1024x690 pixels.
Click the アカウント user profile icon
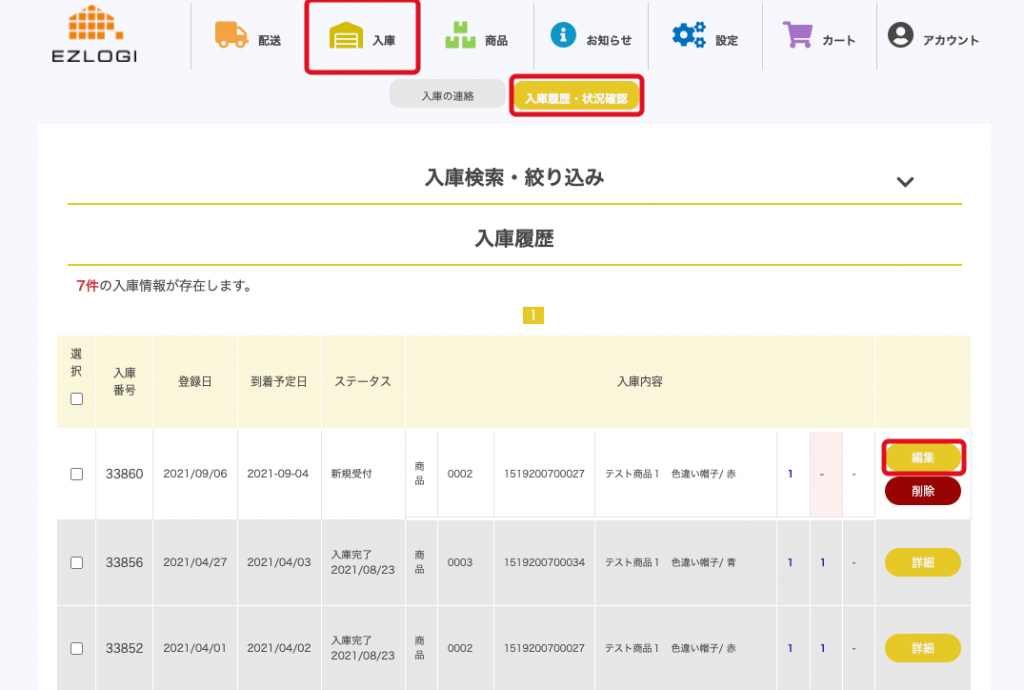pos(901,36)
